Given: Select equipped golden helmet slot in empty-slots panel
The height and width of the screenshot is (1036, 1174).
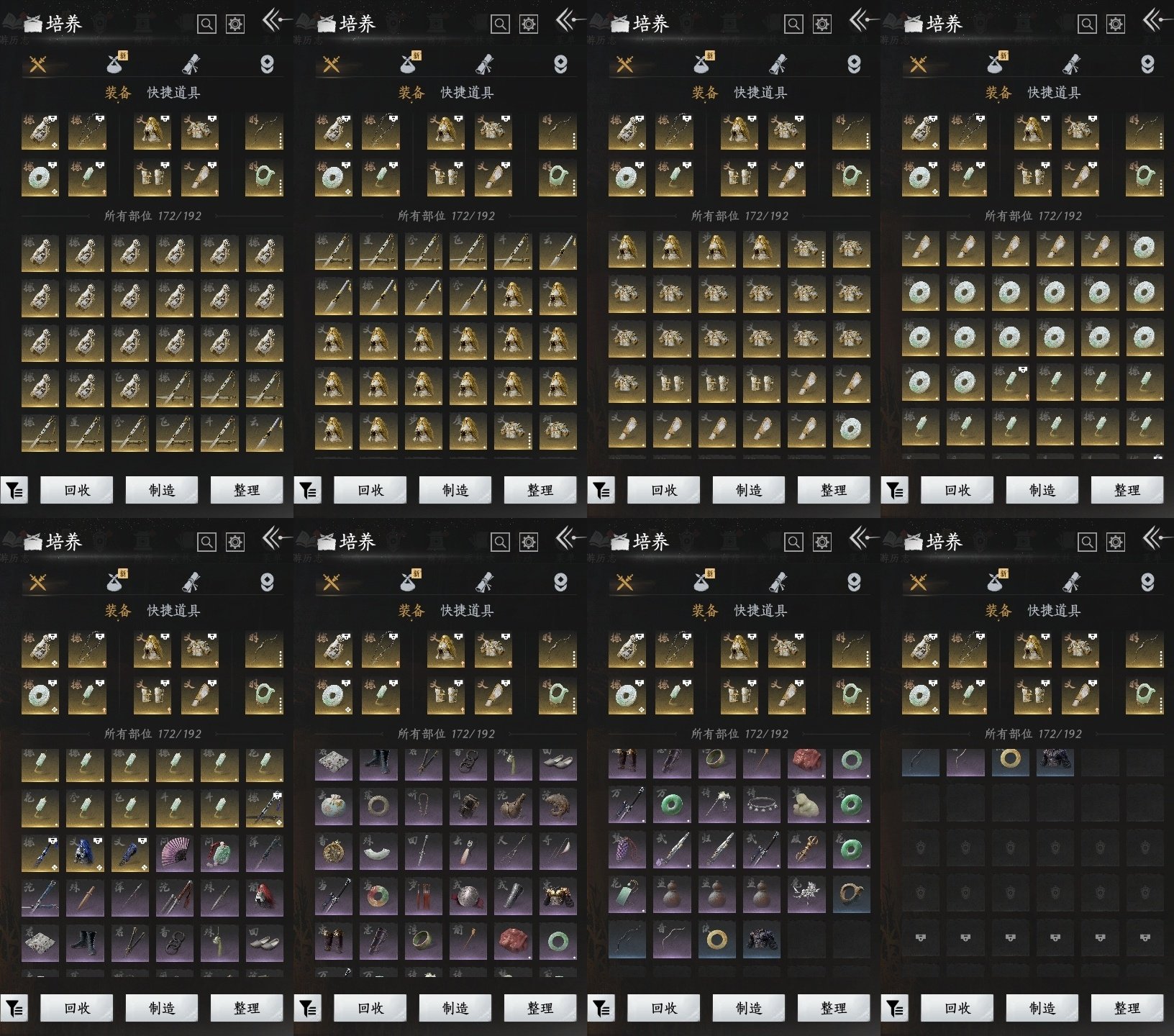Looking at the screenshot, I should [1032, 649].
